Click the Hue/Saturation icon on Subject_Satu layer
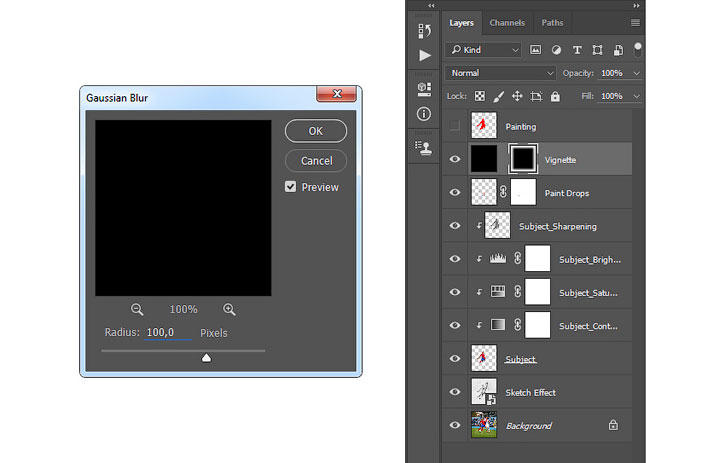725x463 pixels. tap(498, 291)
